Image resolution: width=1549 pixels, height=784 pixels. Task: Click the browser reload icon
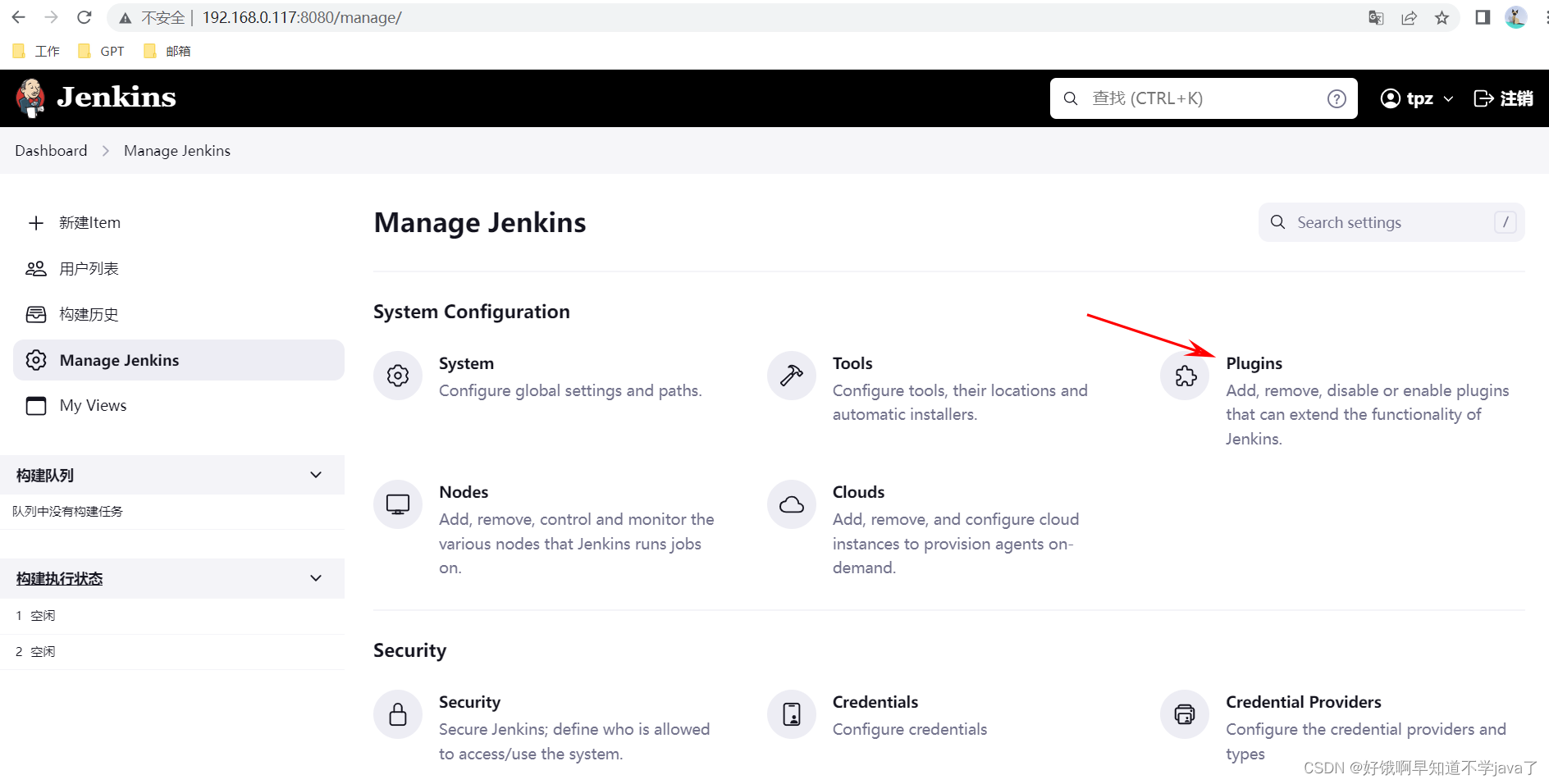click(84, 17)
